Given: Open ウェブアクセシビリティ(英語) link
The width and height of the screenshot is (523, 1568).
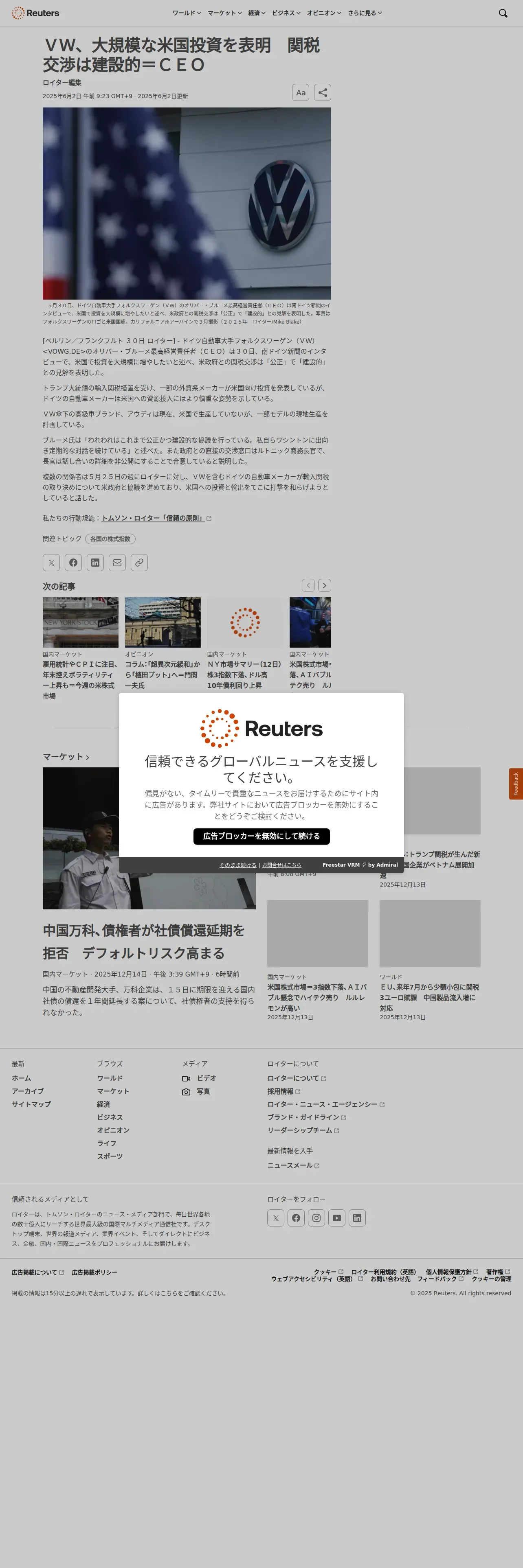Looking at the screenshot, I should pyautogui.click(x=316, y=1278).
